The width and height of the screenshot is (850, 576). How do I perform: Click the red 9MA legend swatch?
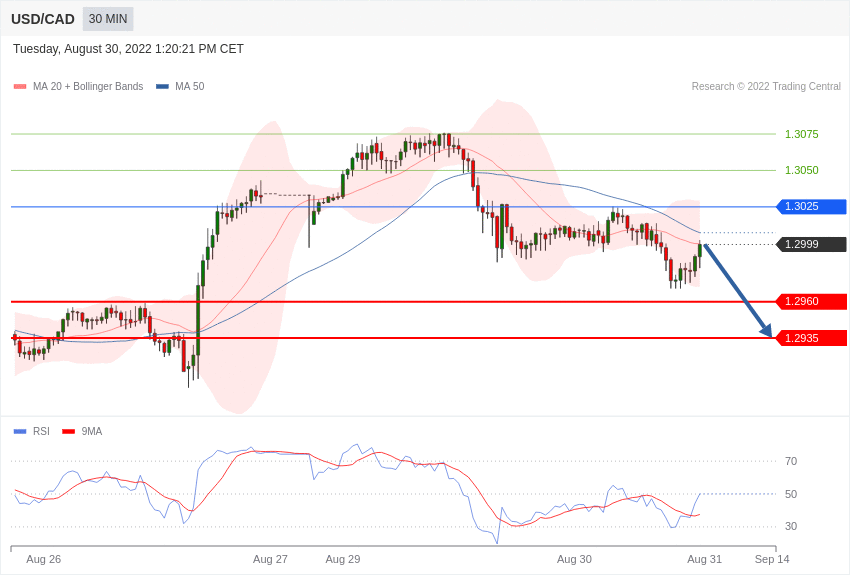click(x=68, y=431)
